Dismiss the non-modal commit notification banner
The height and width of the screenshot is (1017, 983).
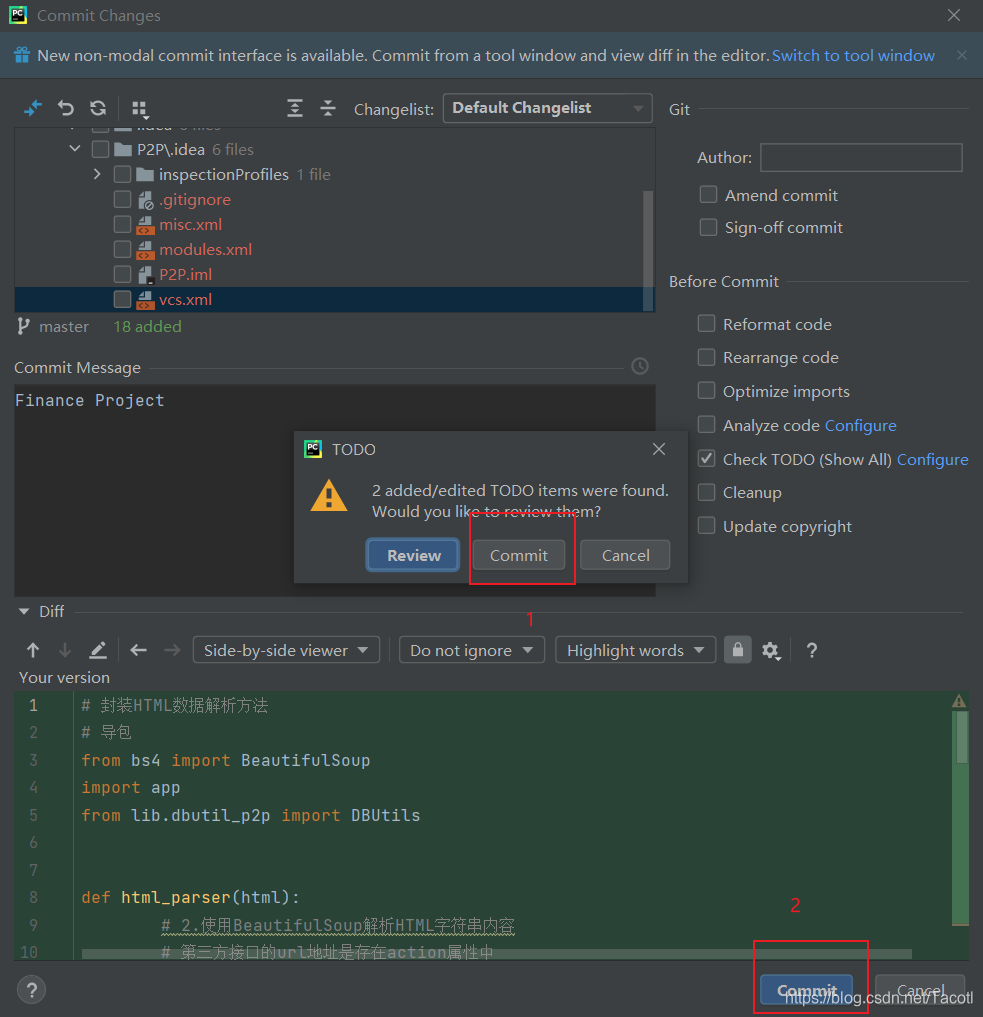click(x=962, y=55)
